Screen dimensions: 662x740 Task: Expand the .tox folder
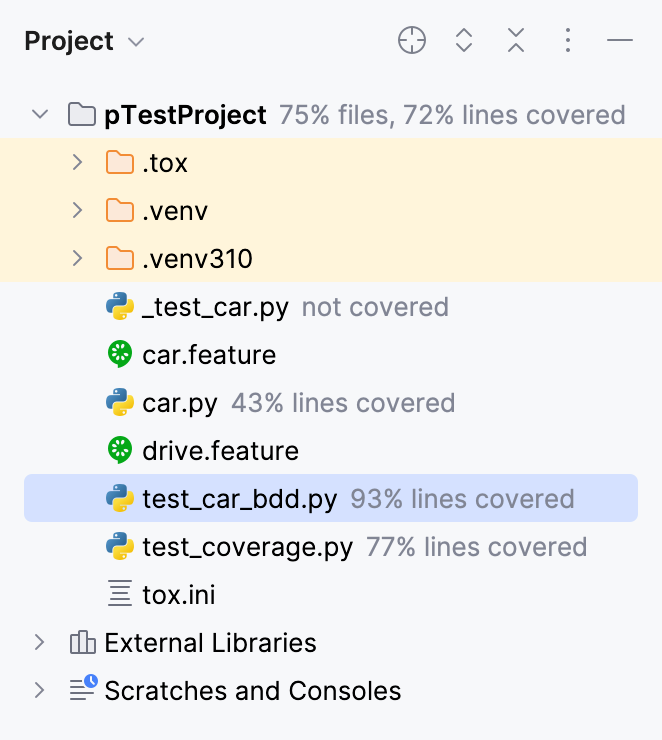[x=78, y=163]
